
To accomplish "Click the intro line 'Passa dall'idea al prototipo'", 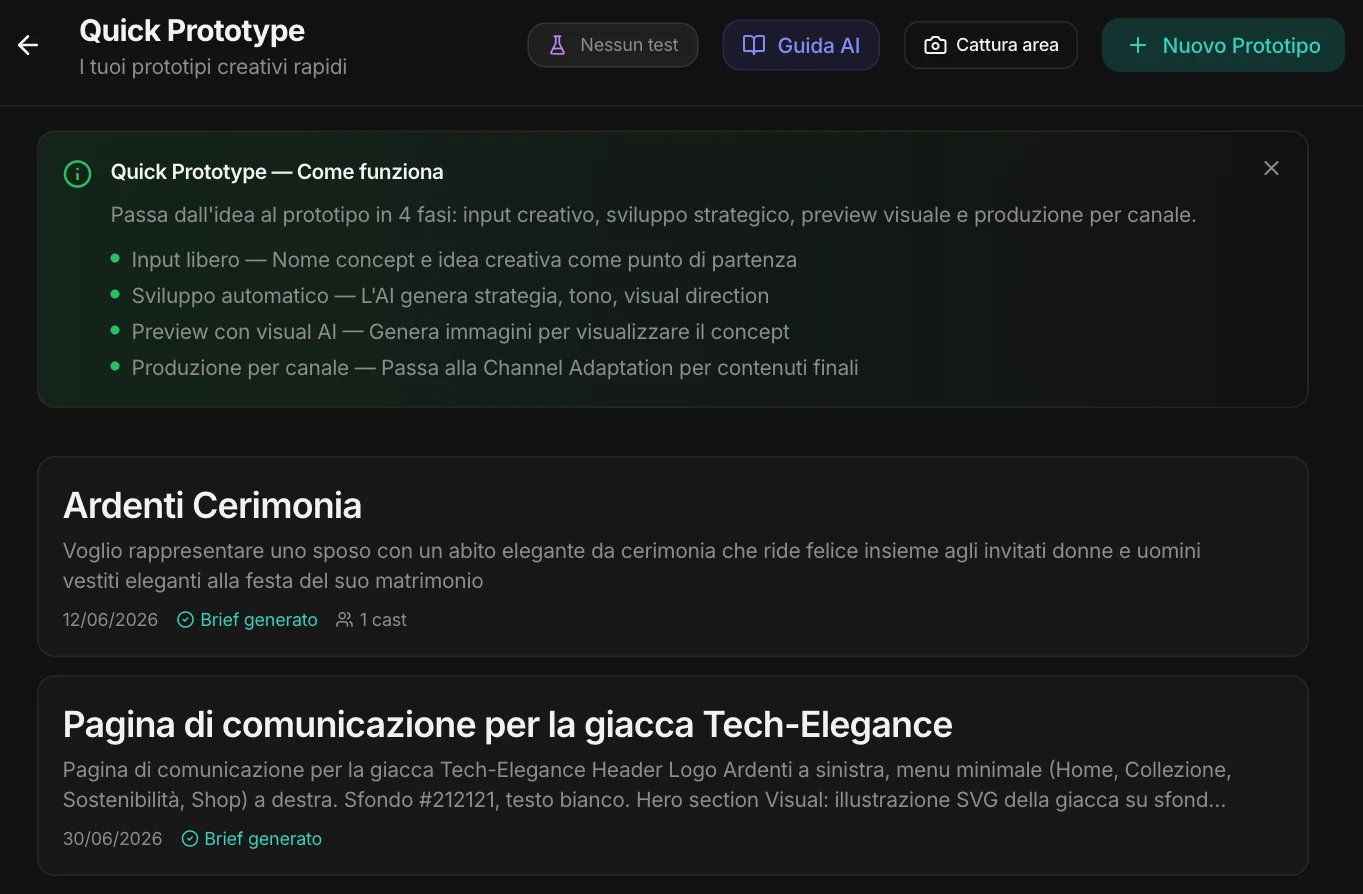I will [653, 215].
